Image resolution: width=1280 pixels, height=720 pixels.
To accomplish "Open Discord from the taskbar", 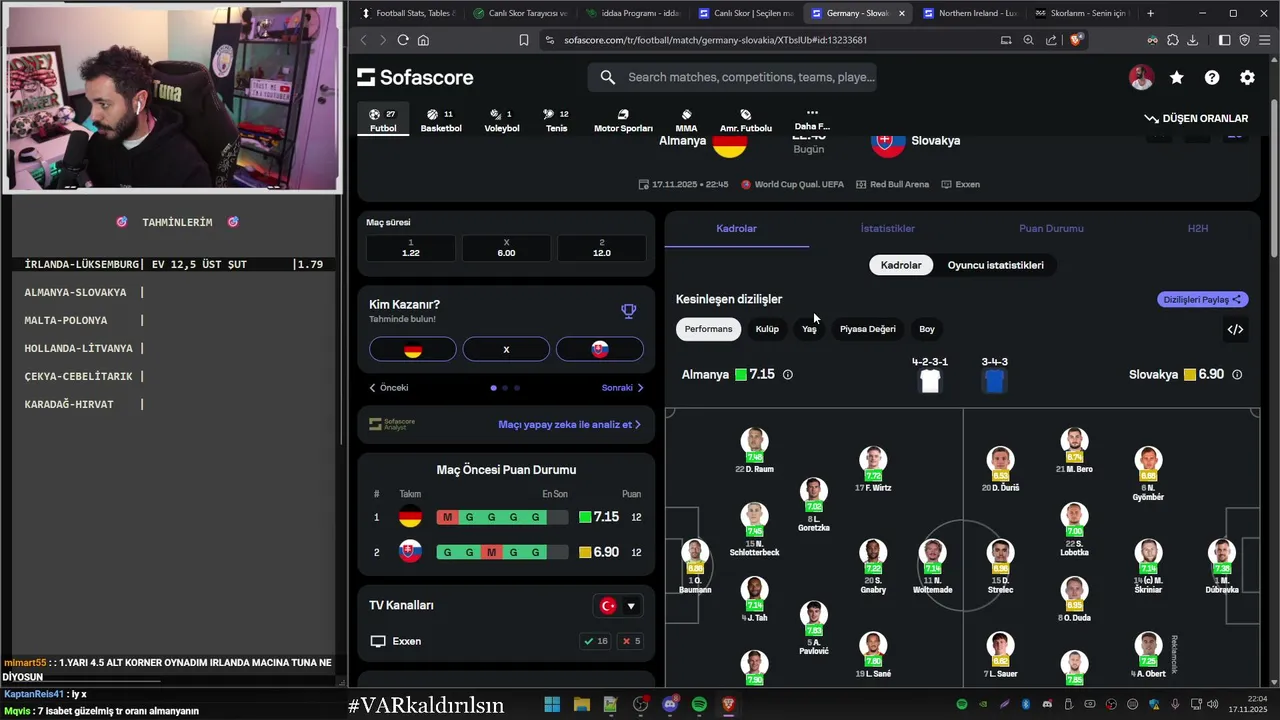I will coord(670,705).
